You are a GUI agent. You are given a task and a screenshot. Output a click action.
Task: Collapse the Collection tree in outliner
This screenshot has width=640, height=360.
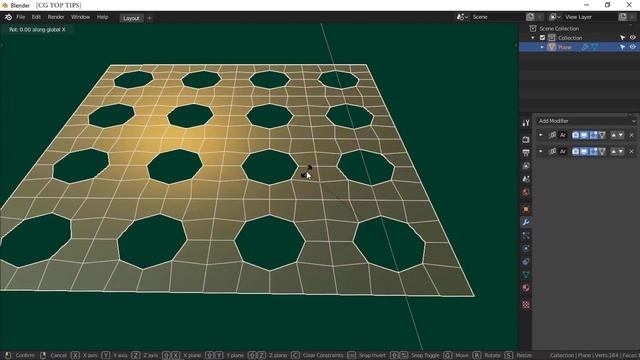533,38
